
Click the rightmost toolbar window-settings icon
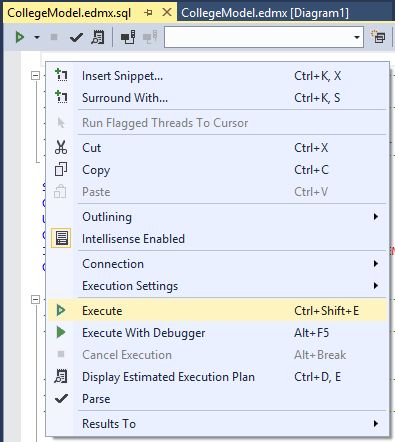(x=378, y=37)
